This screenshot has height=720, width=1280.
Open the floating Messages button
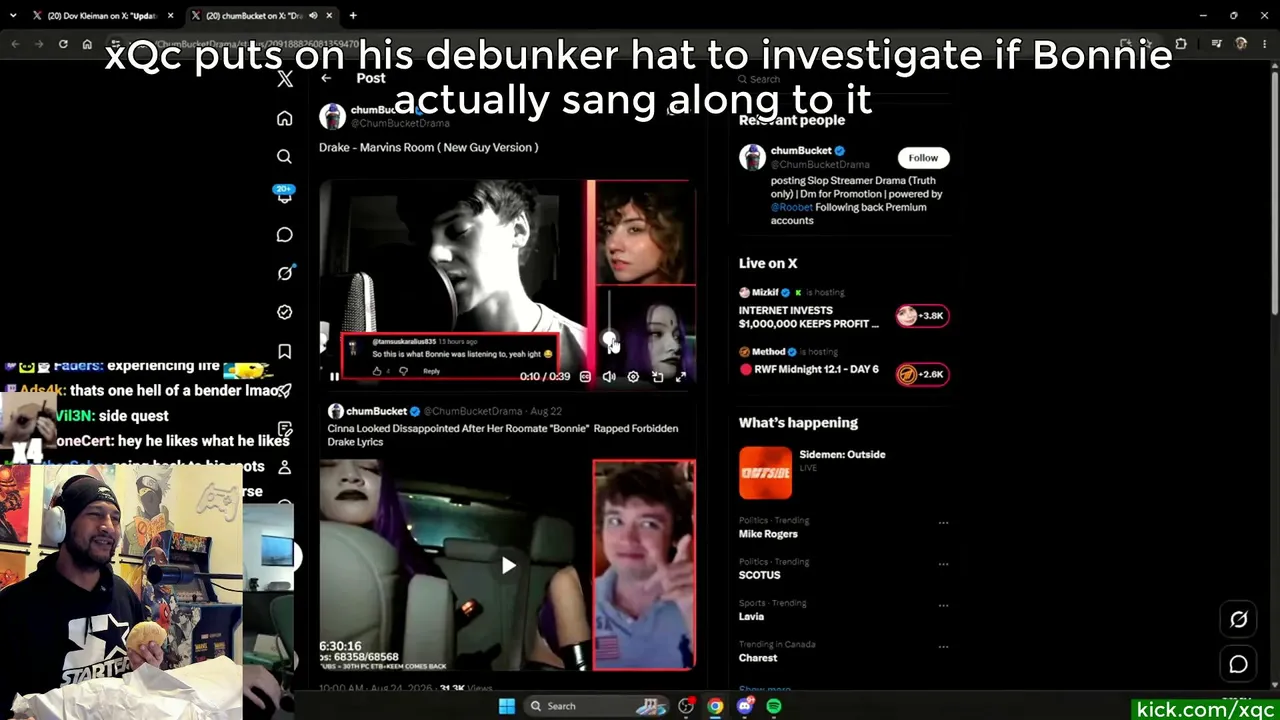[1239, 664]
